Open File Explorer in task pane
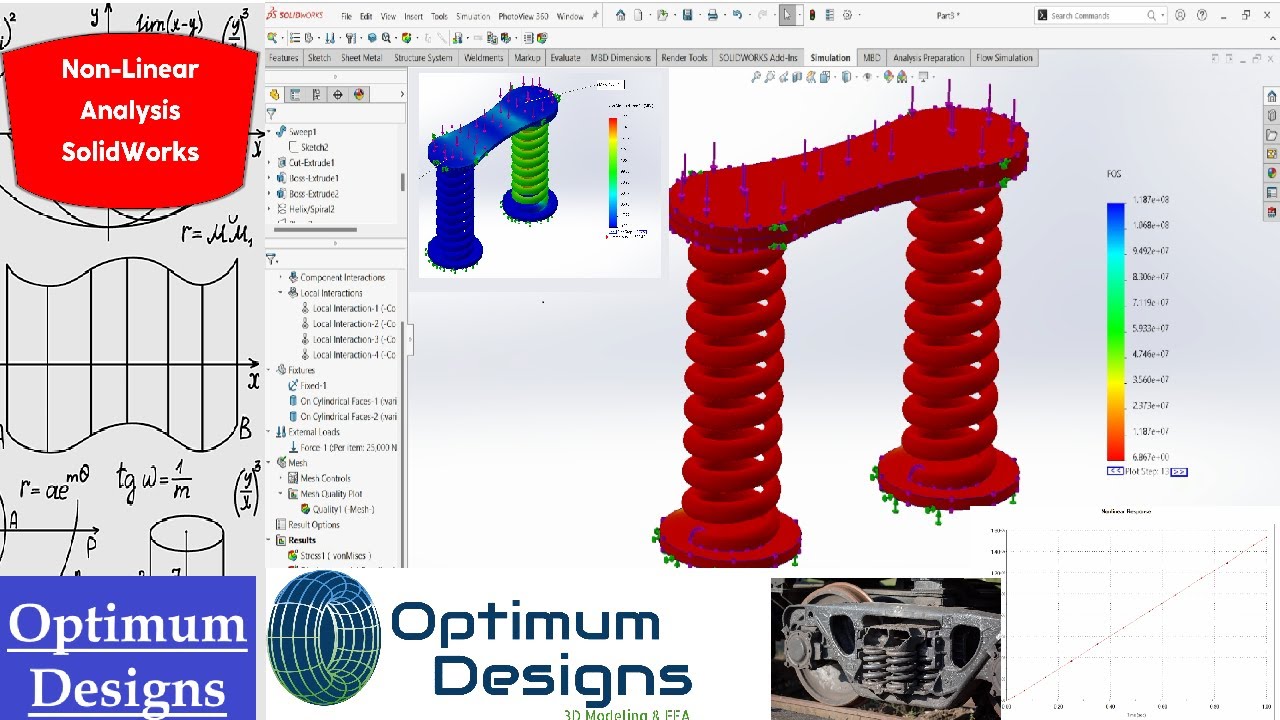 [1271, 135]
